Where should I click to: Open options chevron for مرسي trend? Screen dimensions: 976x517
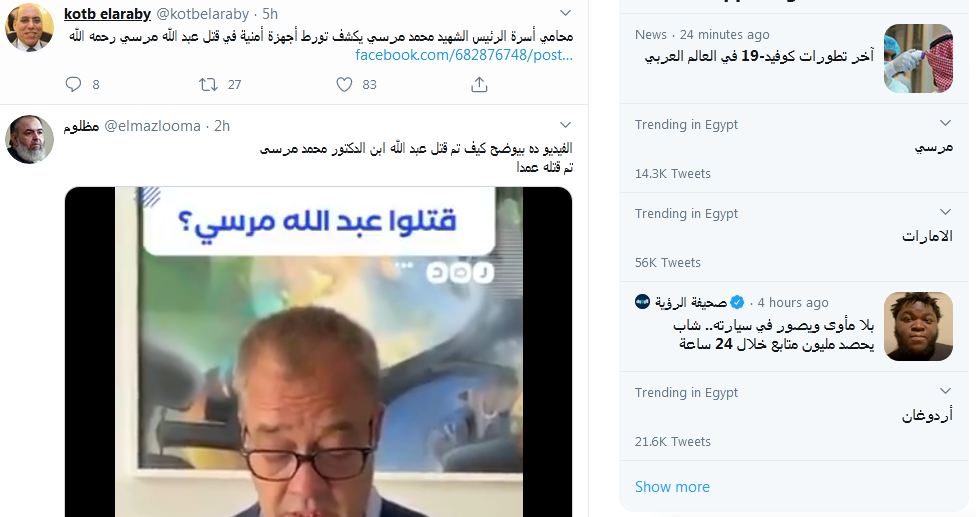[x=946, y=123]
